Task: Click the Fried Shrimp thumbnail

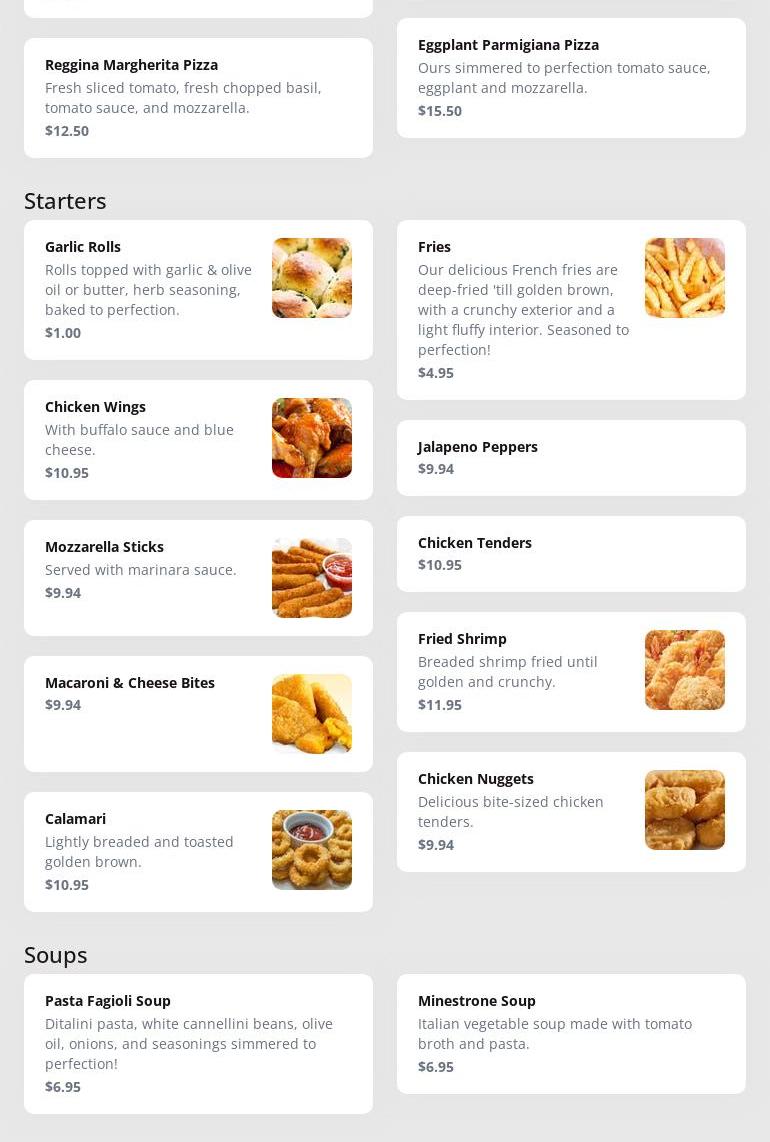Action: [685, 670]
